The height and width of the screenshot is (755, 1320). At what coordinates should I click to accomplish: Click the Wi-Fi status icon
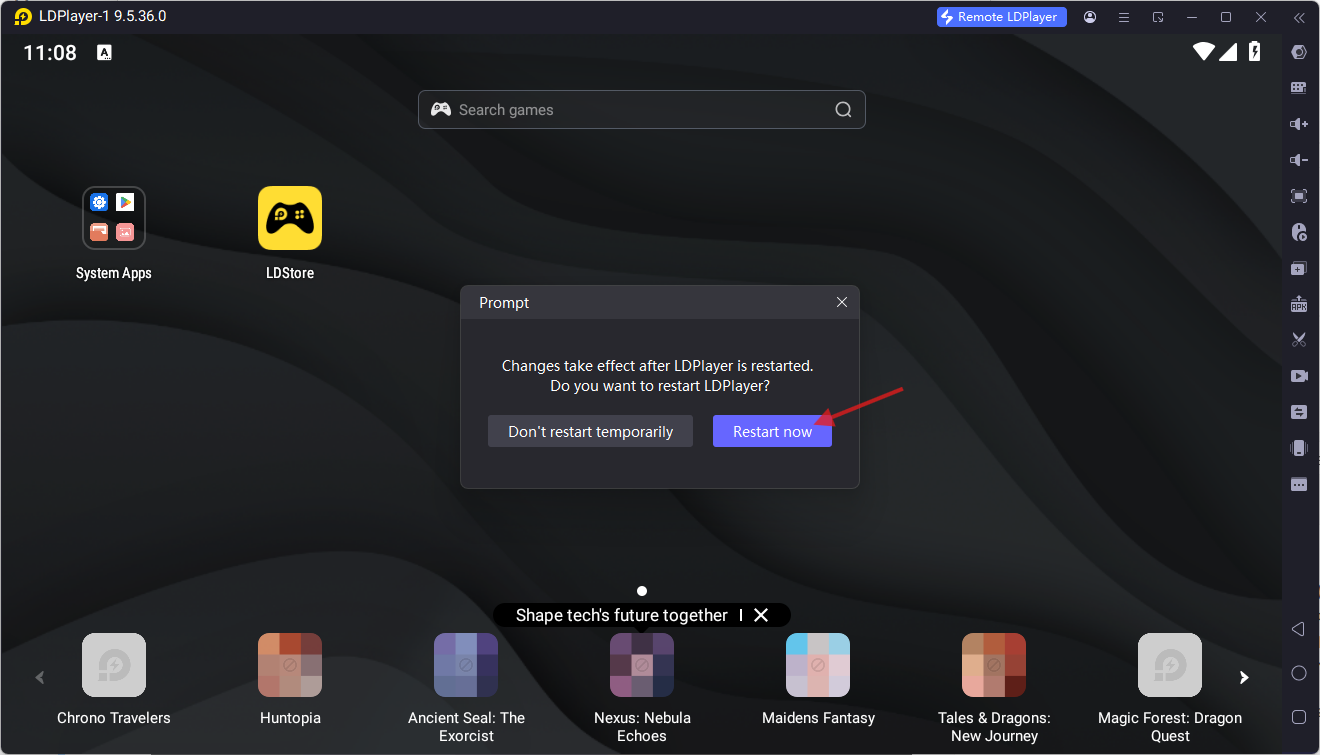point(1204,52)
